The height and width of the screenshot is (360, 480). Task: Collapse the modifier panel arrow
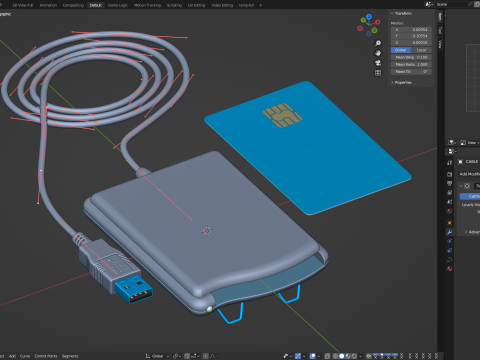pos(461,186)
